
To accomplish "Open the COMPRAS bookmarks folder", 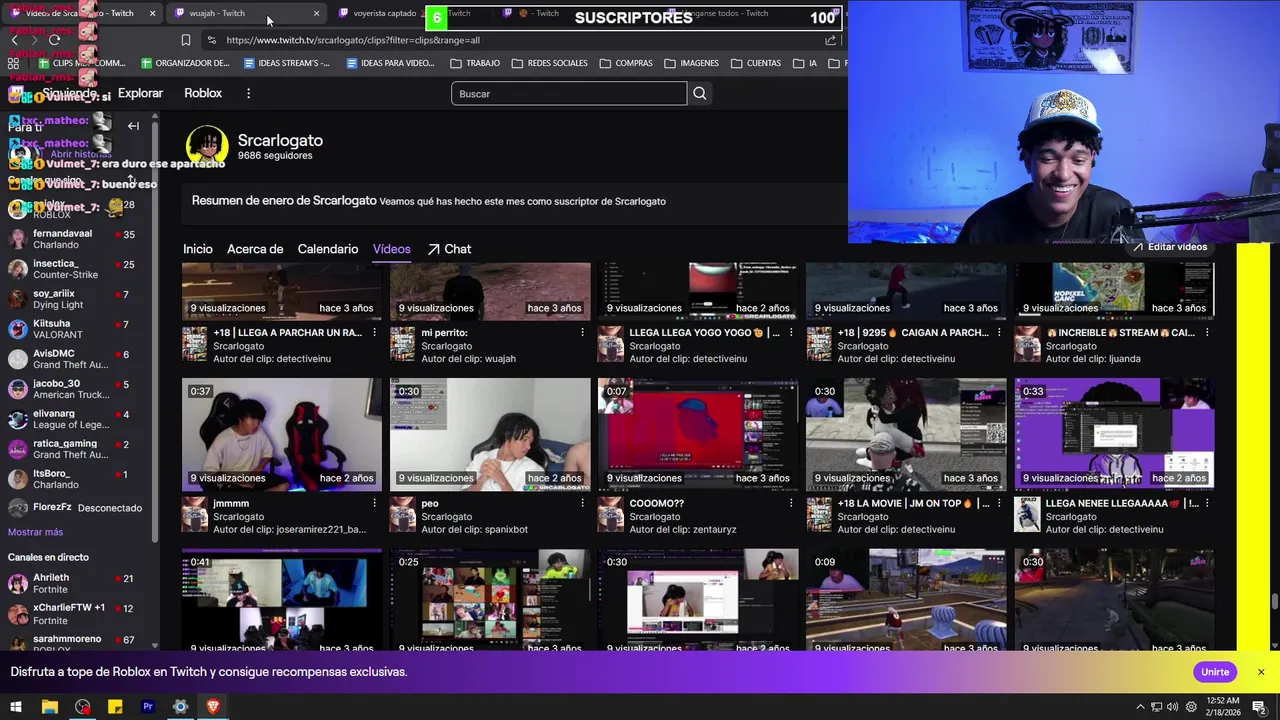I will tap(626, 63).
